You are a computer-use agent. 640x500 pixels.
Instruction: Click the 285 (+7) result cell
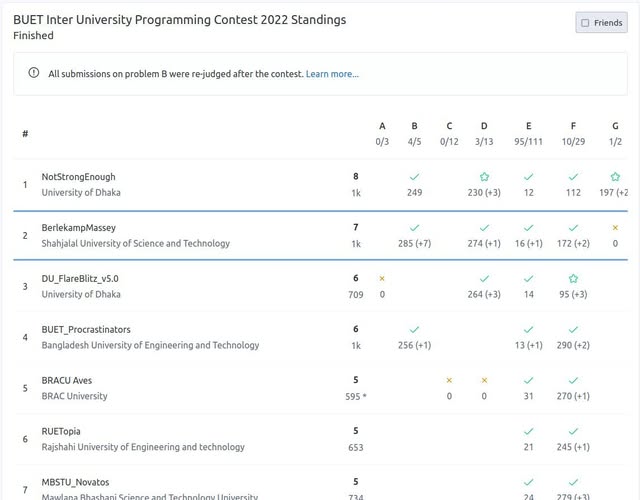(414, 243)
